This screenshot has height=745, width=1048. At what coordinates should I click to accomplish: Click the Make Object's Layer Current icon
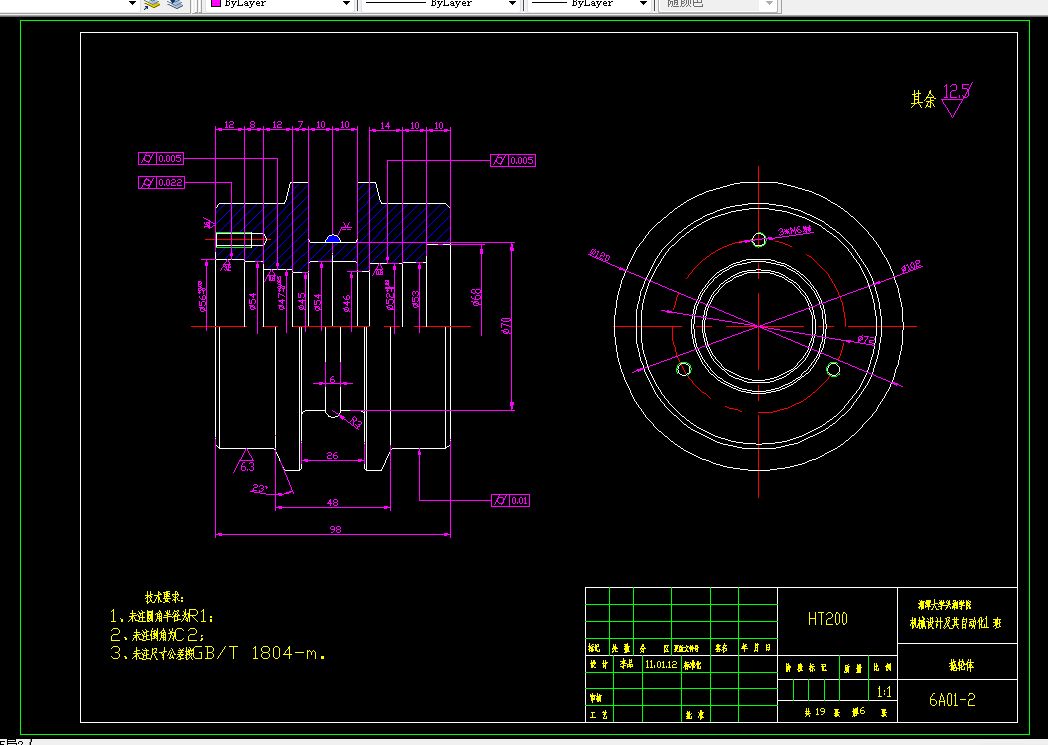[152, 4]
